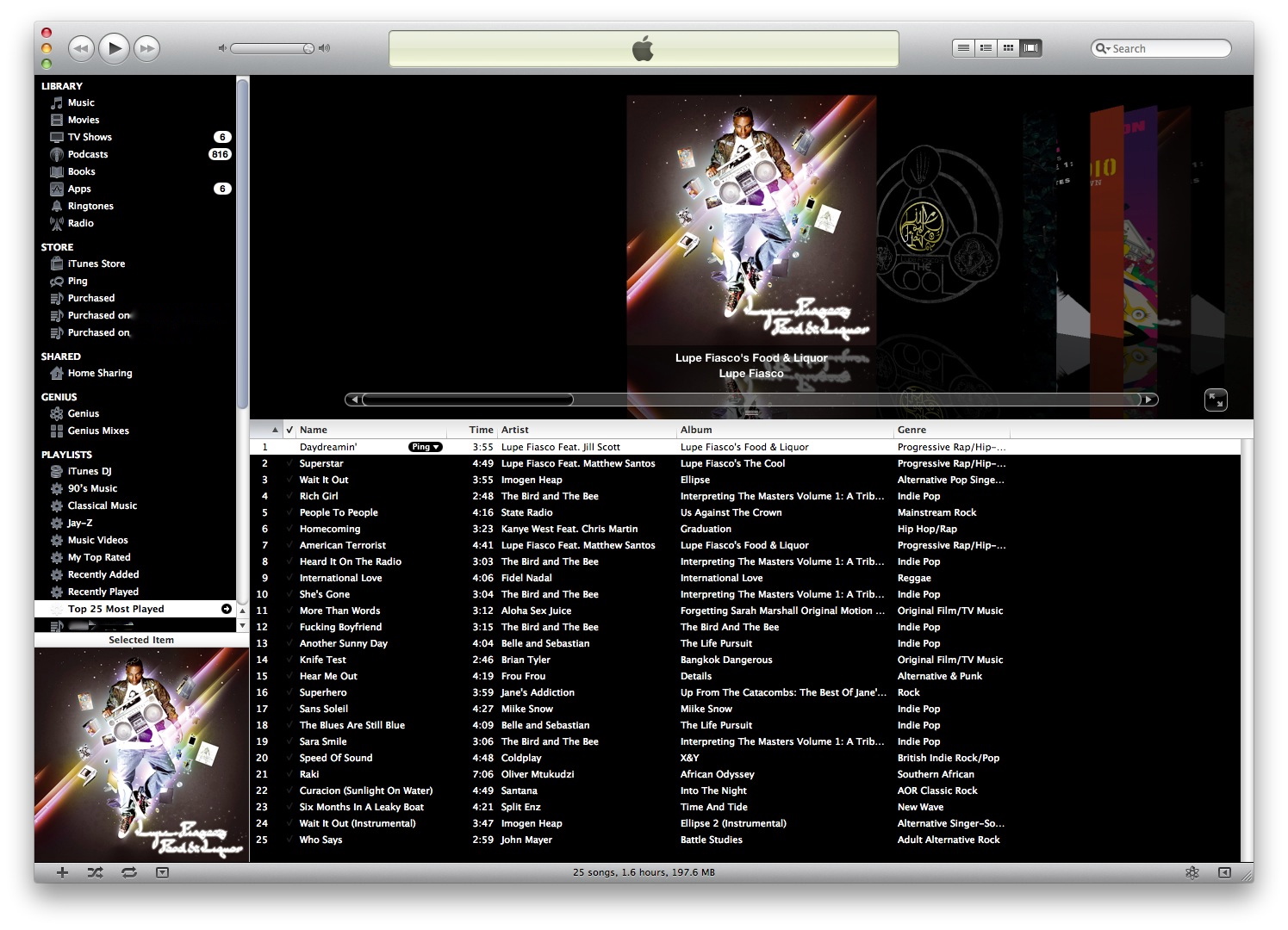This screenshot has height=930, width=1288.
Task: Hide the artwork viewer pane
Action: click(162, 872)
